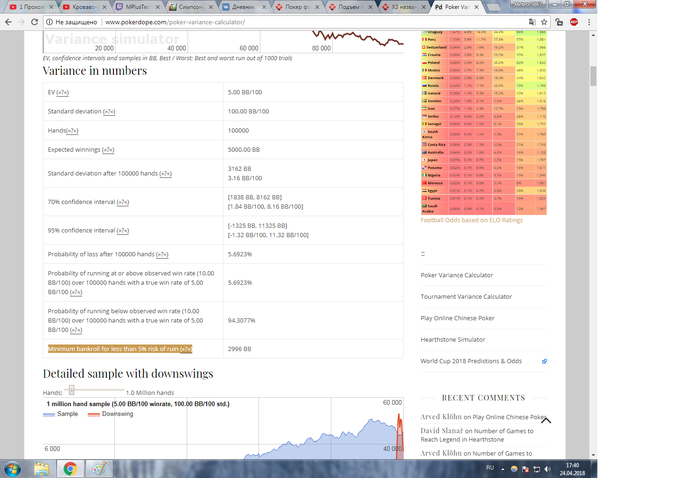This screenshot has height=478, width=700.
Task: Bookmark this page with the star
Action: click(544, 22)
